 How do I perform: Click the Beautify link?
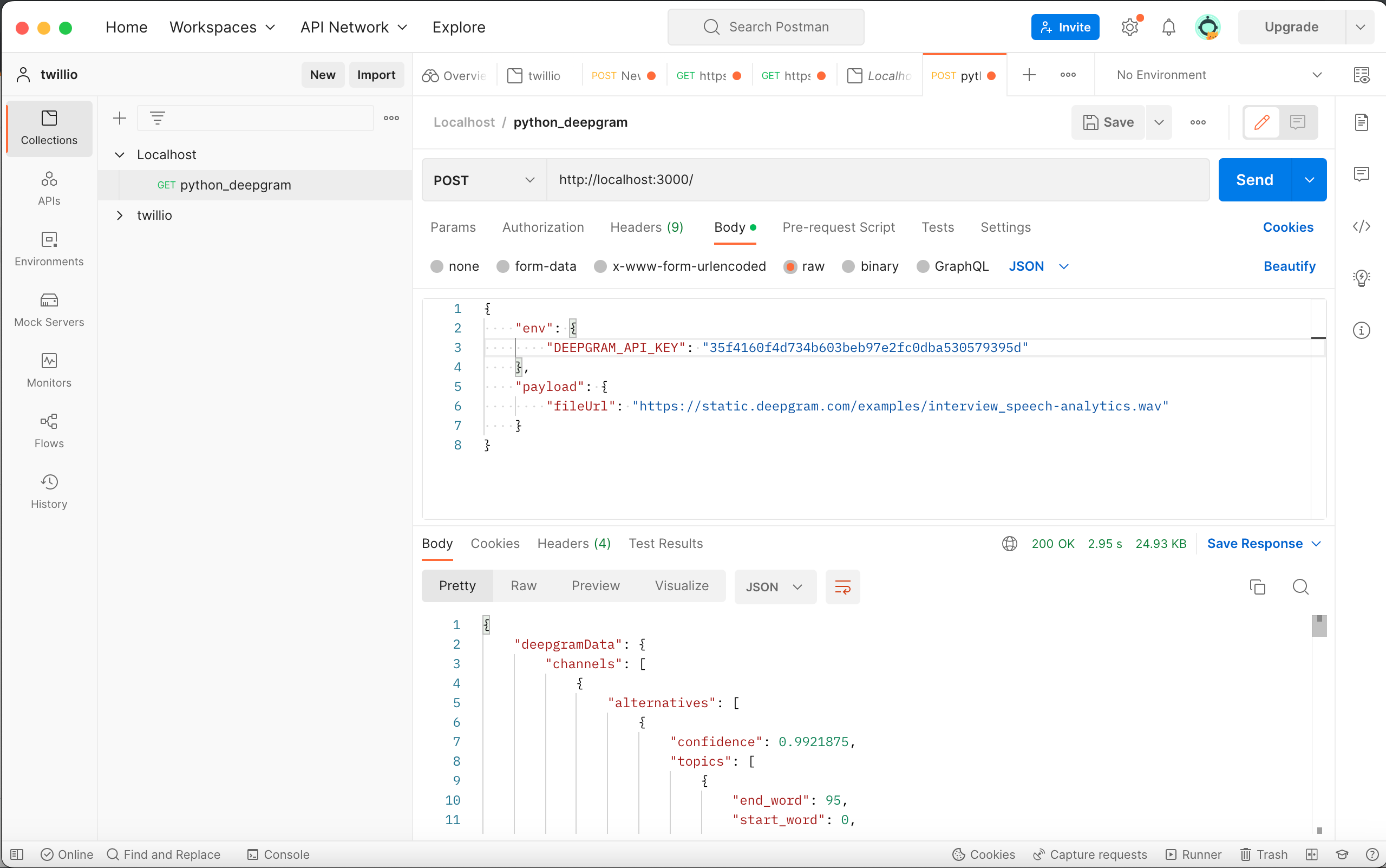tap(1289, 266)
